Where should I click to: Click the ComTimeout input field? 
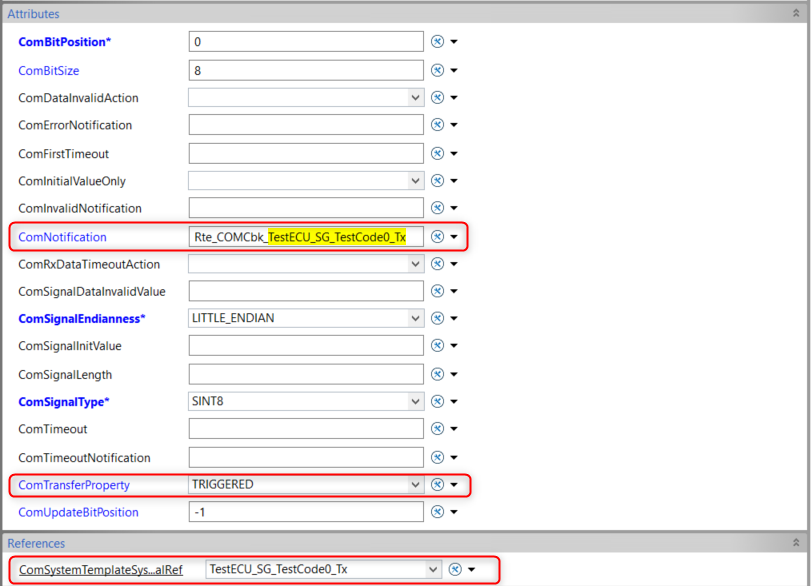pos(306,429)
